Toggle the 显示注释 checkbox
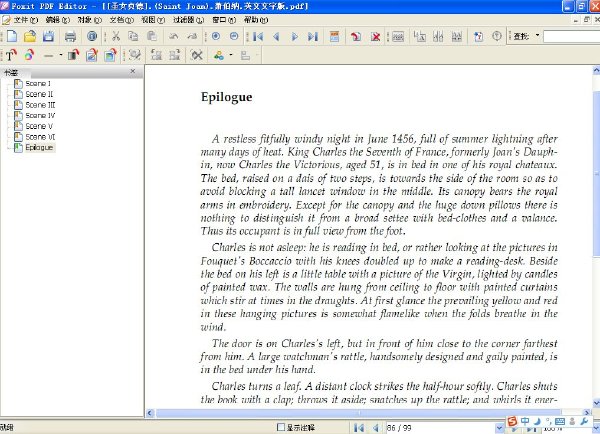This screenshot has width=600, height=434. click(281, 427)
